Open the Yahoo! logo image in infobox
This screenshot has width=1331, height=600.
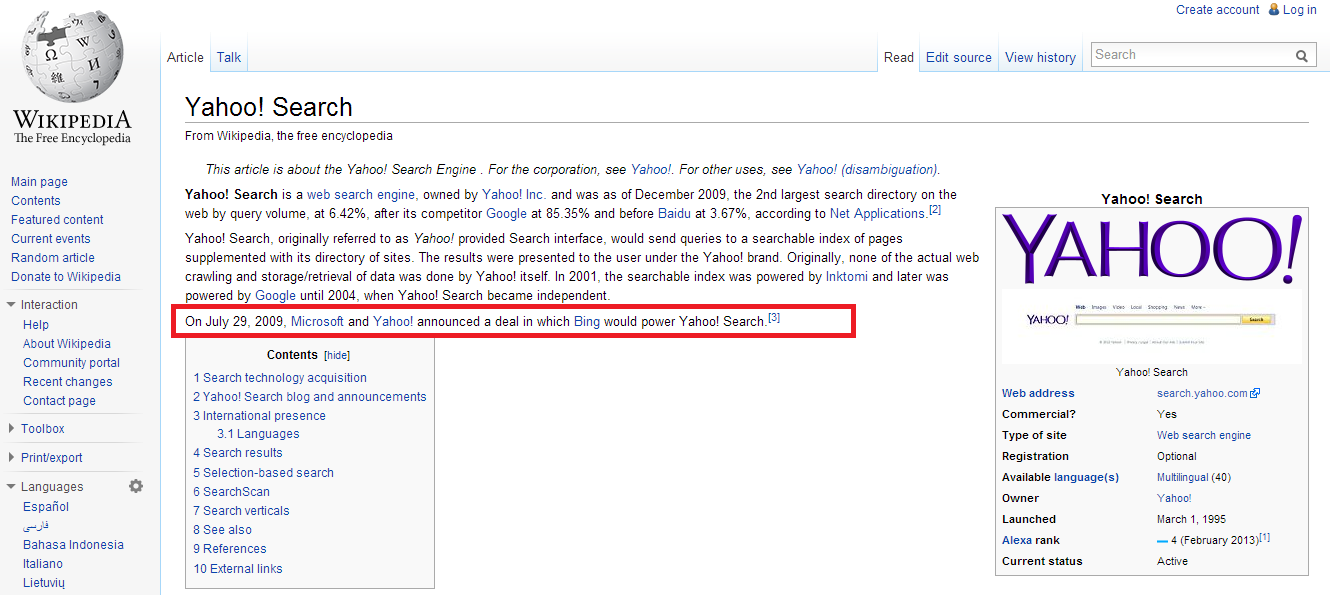1152,249
